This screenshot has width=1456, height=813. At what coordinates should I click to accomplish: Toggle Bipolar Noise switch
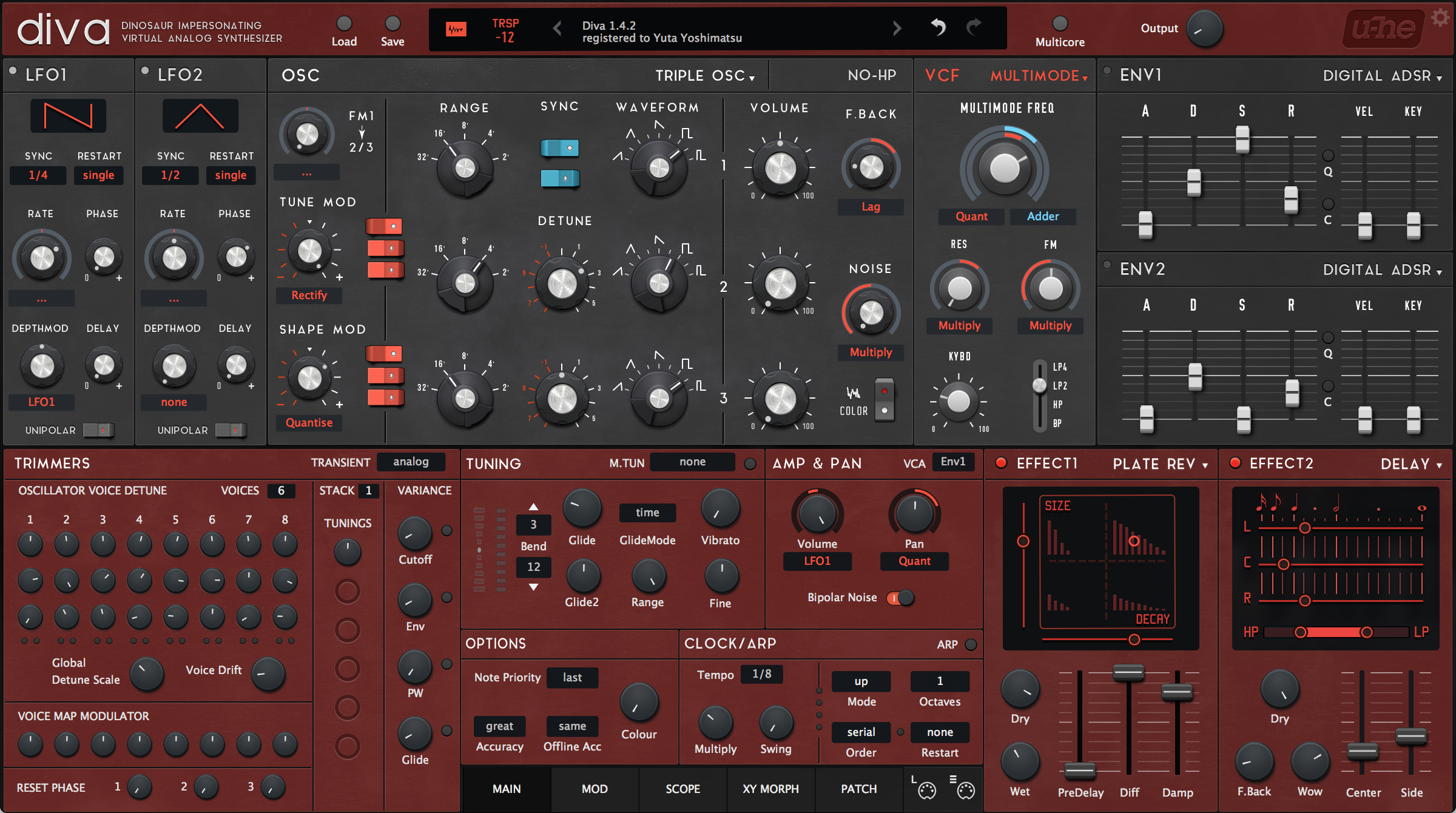900,598
